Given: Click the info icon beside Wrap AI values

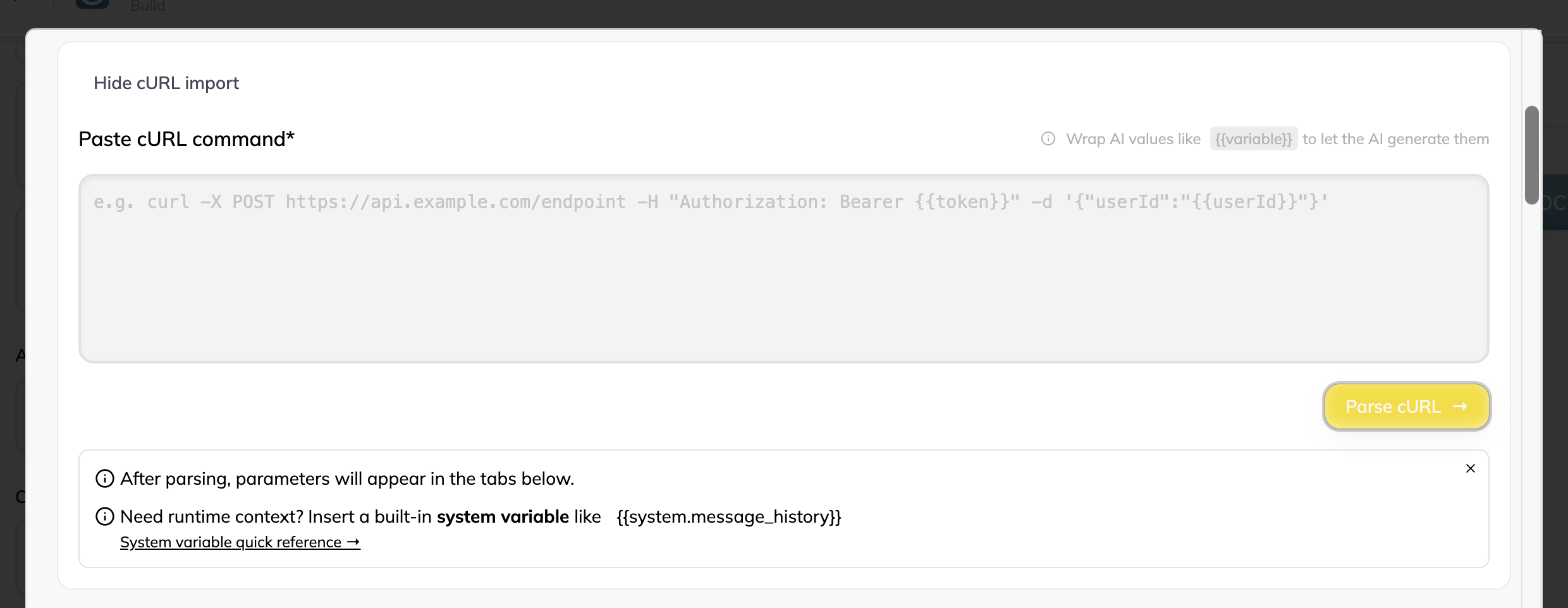Looking at the screenshot, I should pyautogui.click(x=1048, y=139).
